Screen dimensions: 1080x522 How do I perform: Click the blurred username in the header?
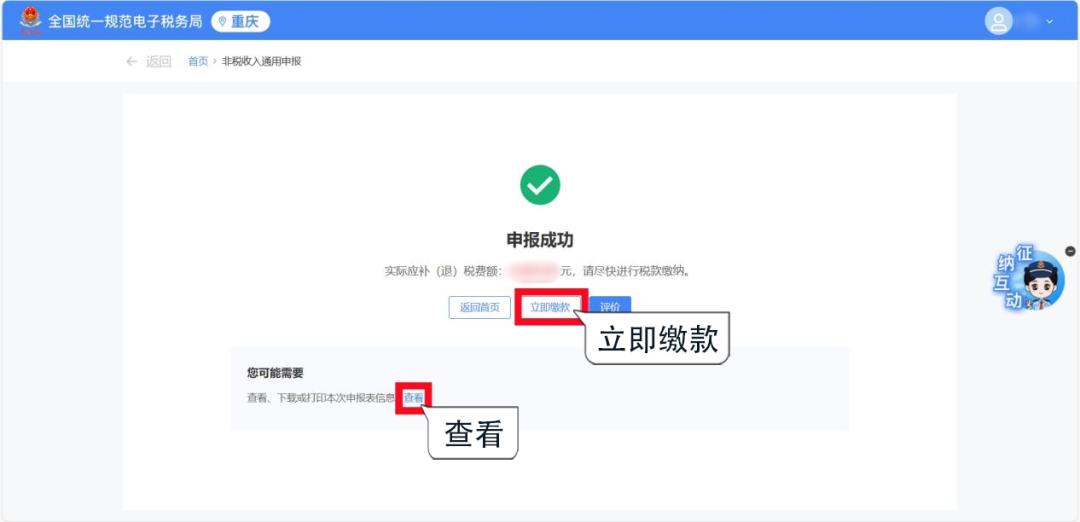tap(1030, 21)
